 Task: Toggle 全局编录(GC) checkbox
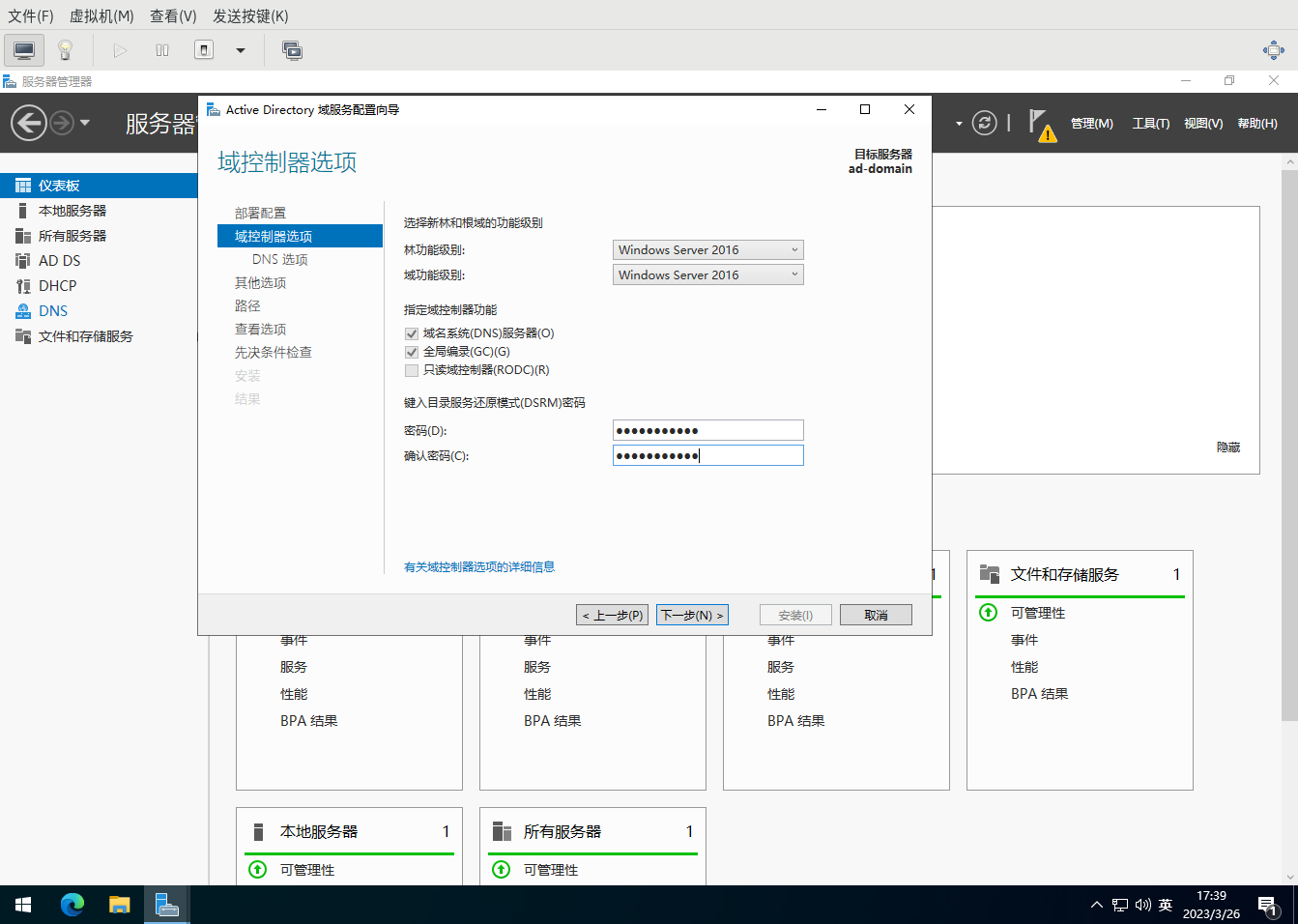click(412, 352)
